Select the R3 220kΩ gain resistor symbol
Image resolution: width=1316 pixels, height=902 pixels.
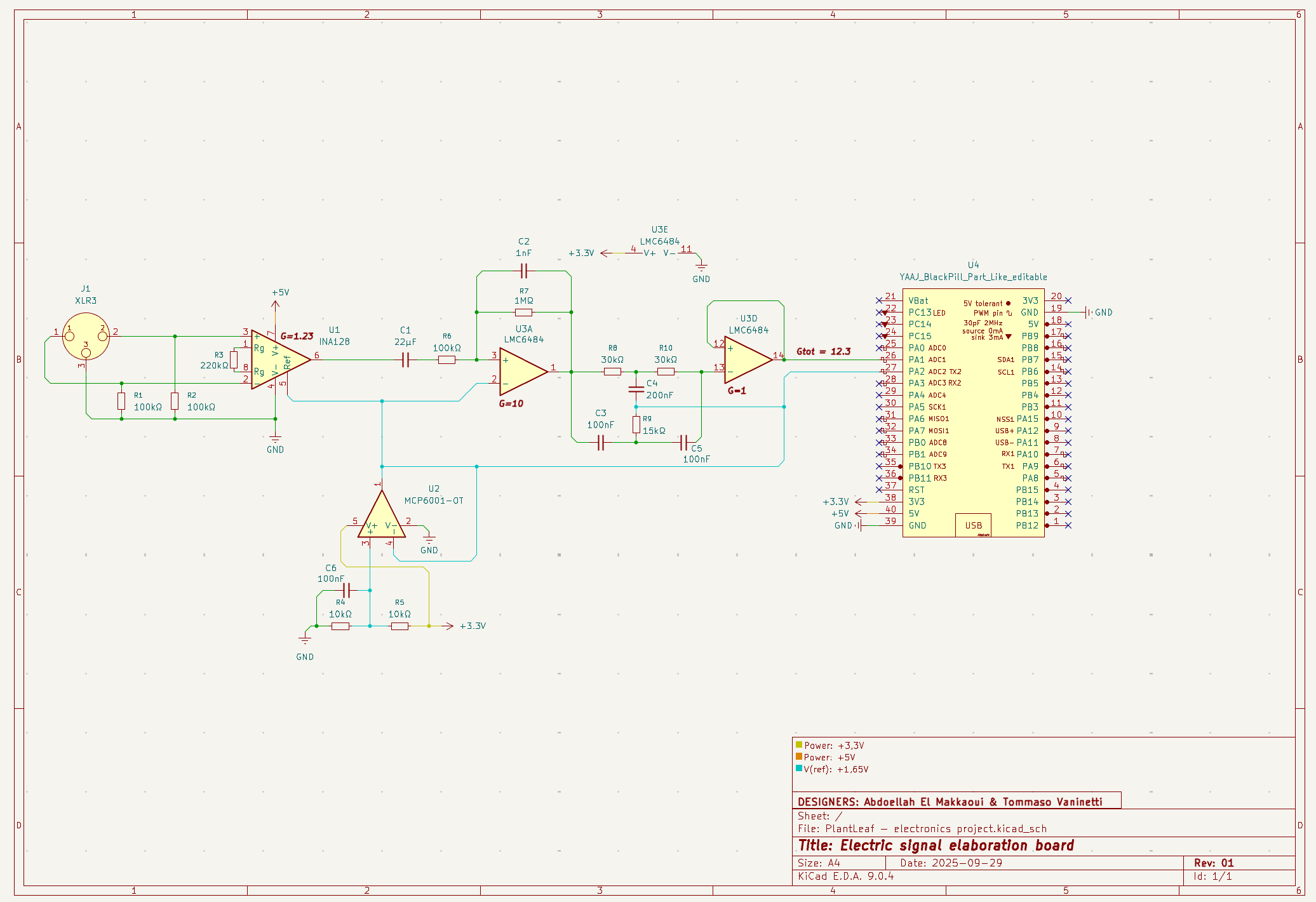(x=234, y=360)
